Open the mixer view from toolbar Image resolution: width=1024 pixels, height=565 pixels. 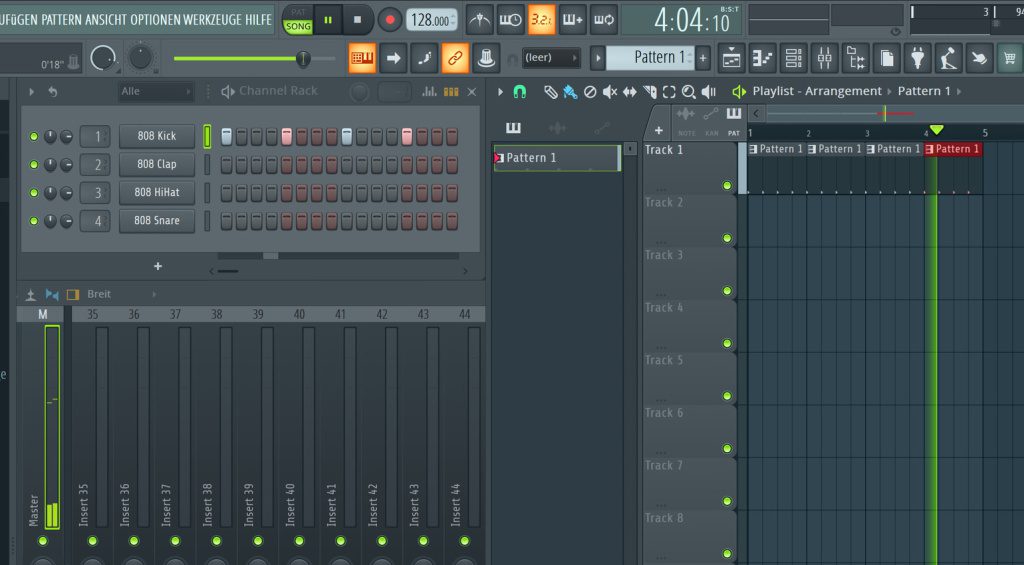pyautogui.click(x=824, y=58)
